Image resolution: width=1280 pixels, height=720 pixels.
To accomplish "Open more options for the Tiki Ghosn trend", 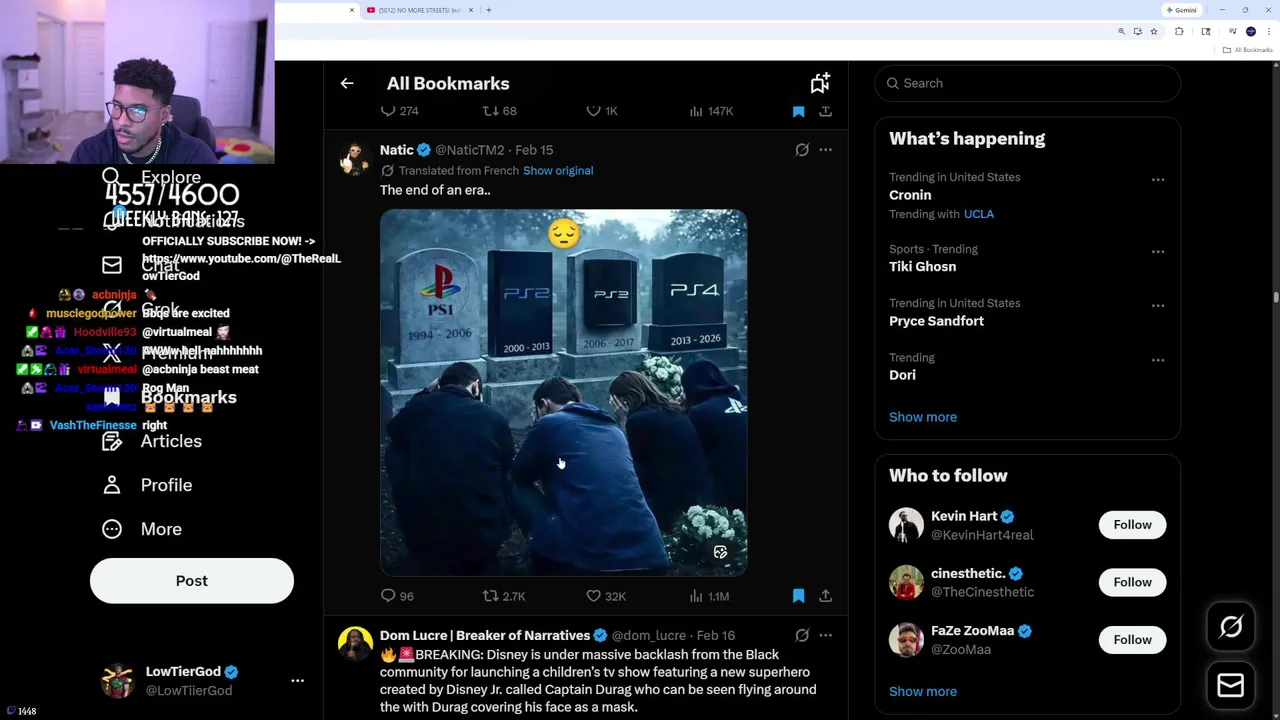I will pos(1158,252).
